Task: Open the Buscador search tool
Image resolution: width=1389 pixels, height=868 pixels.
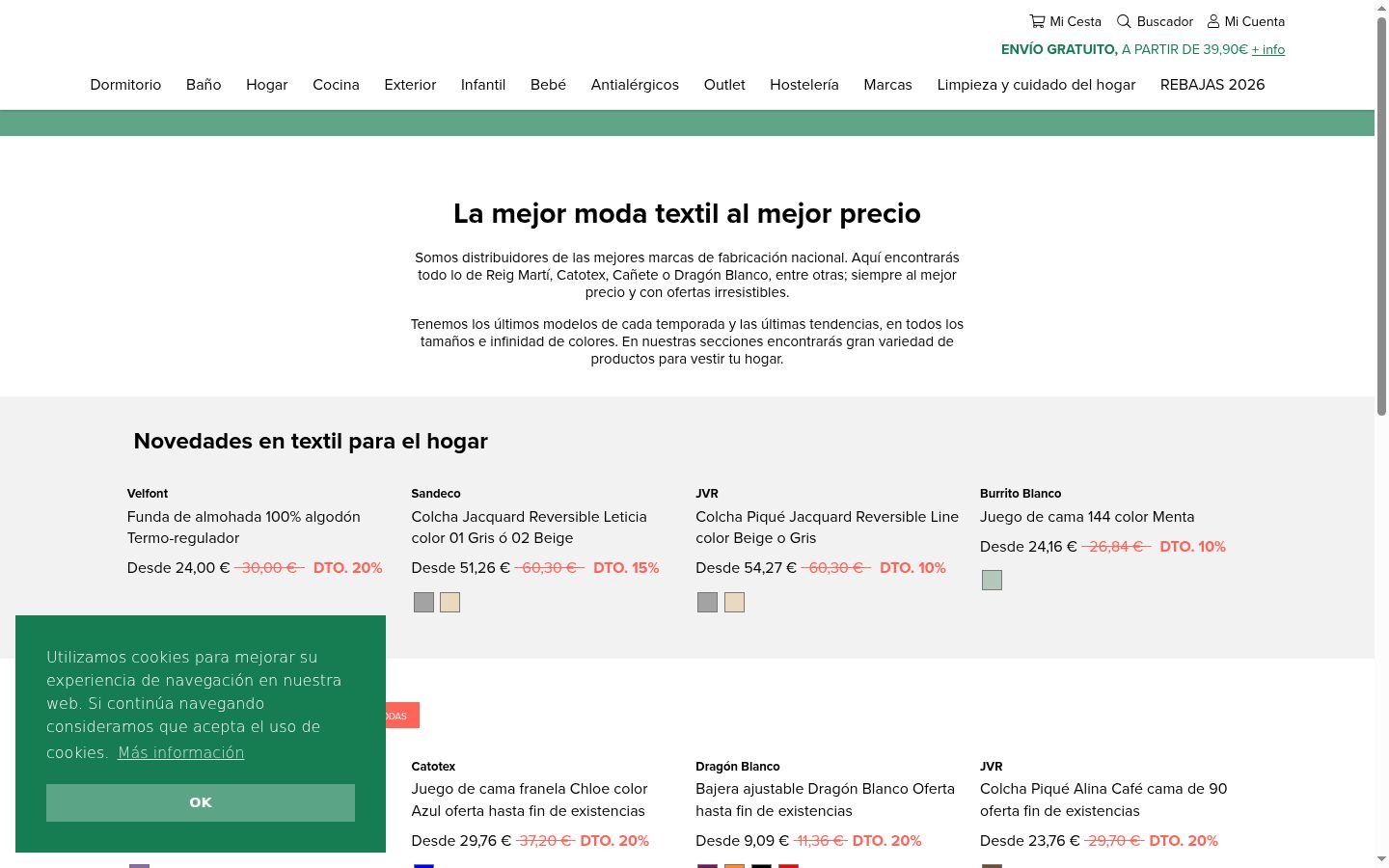Action: [1155, 21]
